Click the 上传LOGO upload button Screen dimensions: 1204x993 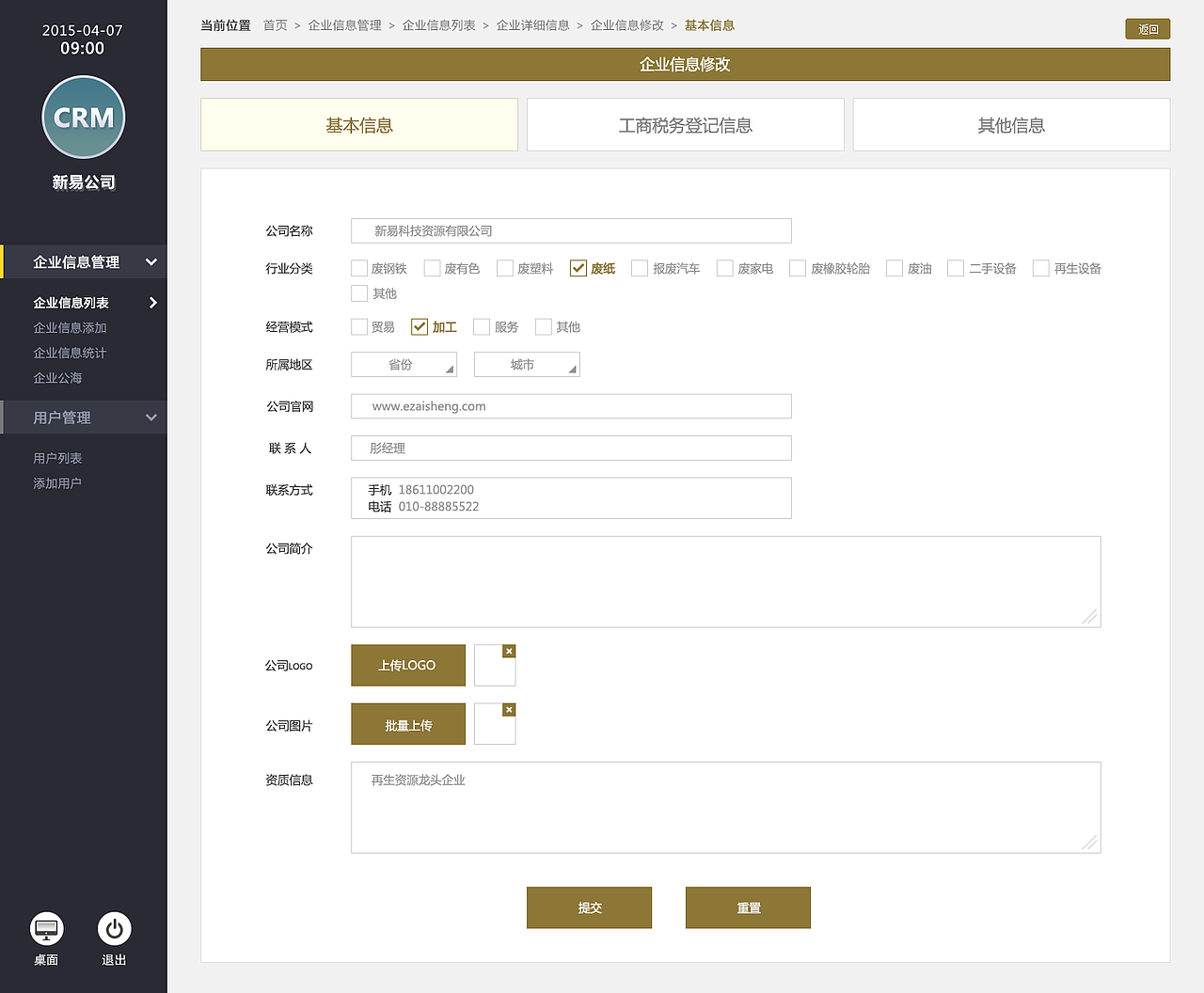pos(407,665)
